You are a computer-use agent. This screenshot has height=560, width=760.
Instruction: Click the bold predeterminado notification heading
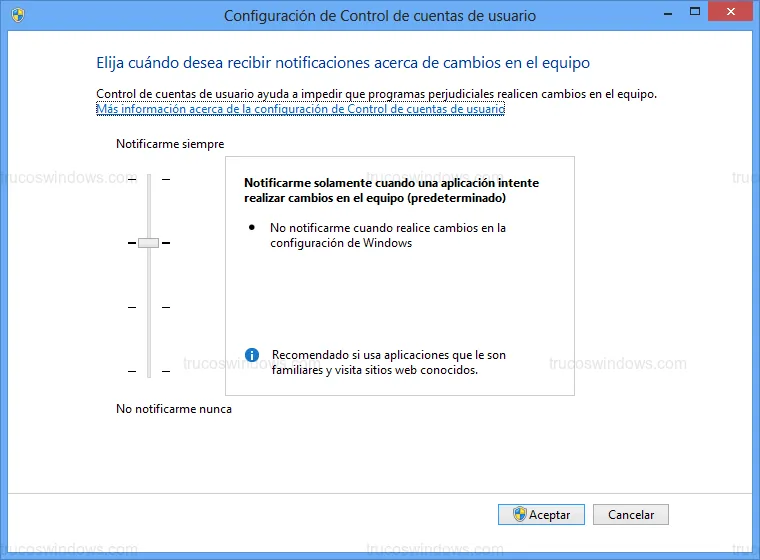tap(391, 191)
